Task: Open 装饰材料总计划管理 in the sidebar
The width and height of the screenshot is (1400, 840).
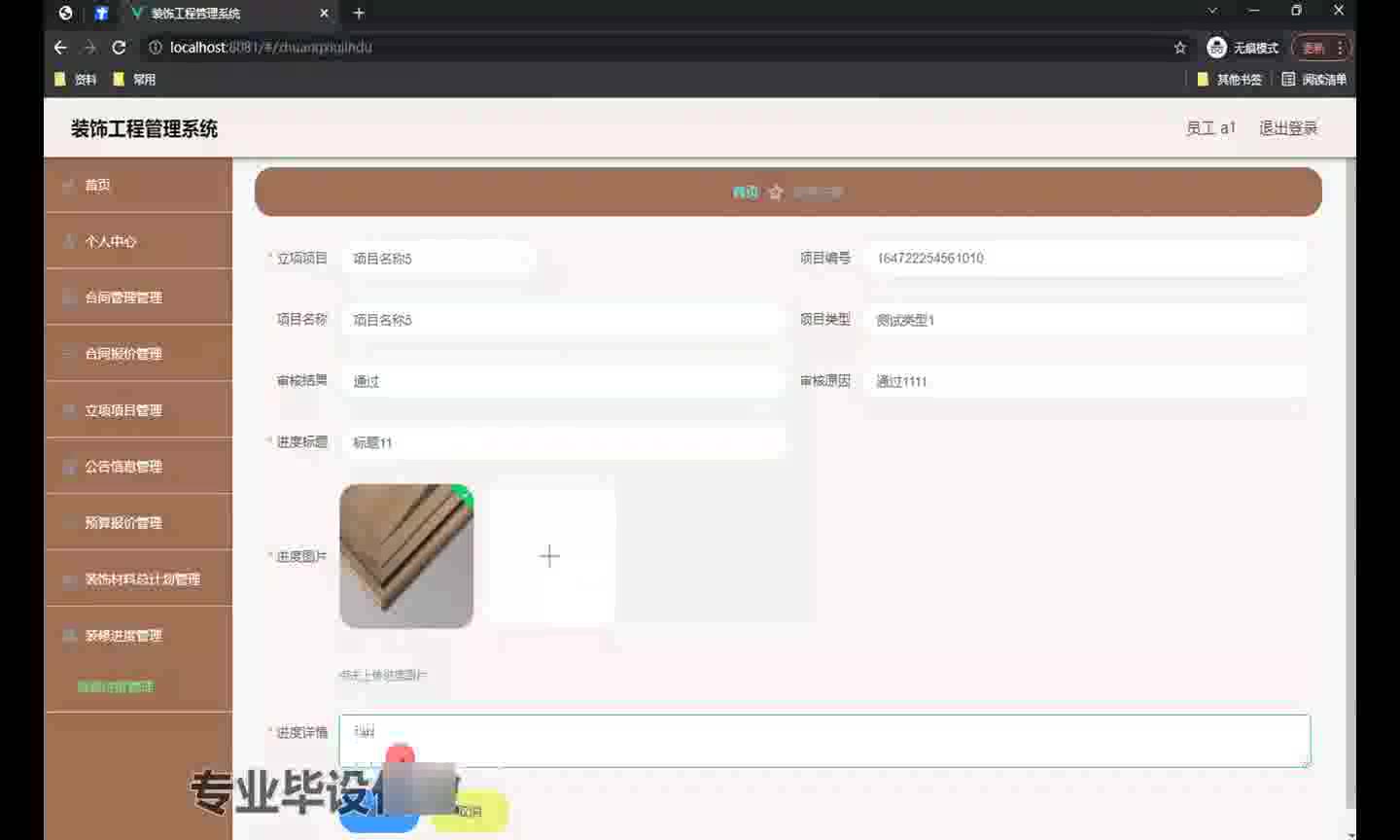Action: (138, 579)
